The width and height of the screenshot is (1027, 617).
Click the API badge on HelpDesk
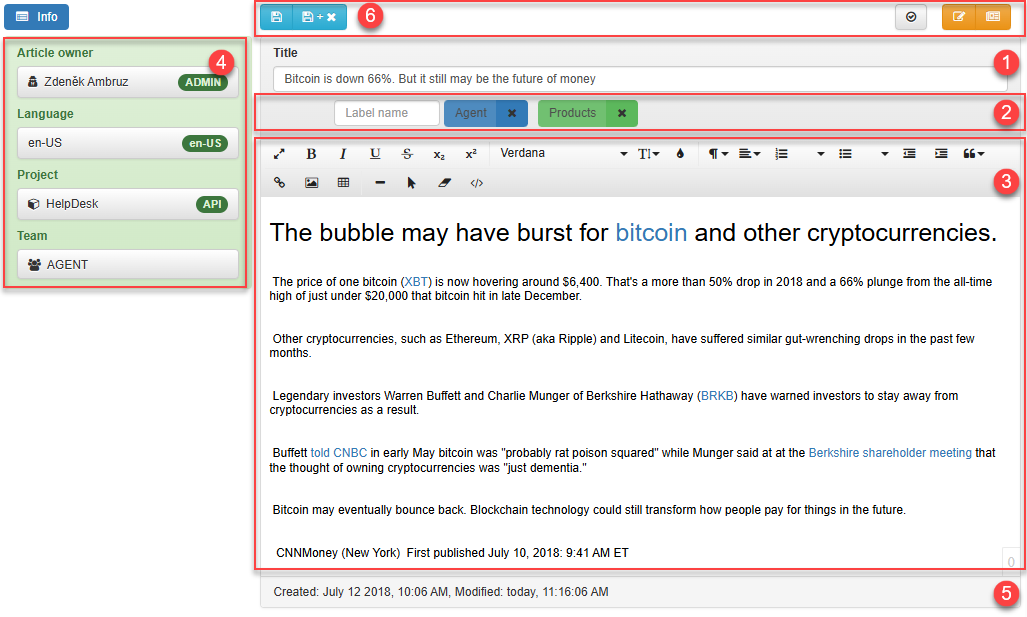212,204
